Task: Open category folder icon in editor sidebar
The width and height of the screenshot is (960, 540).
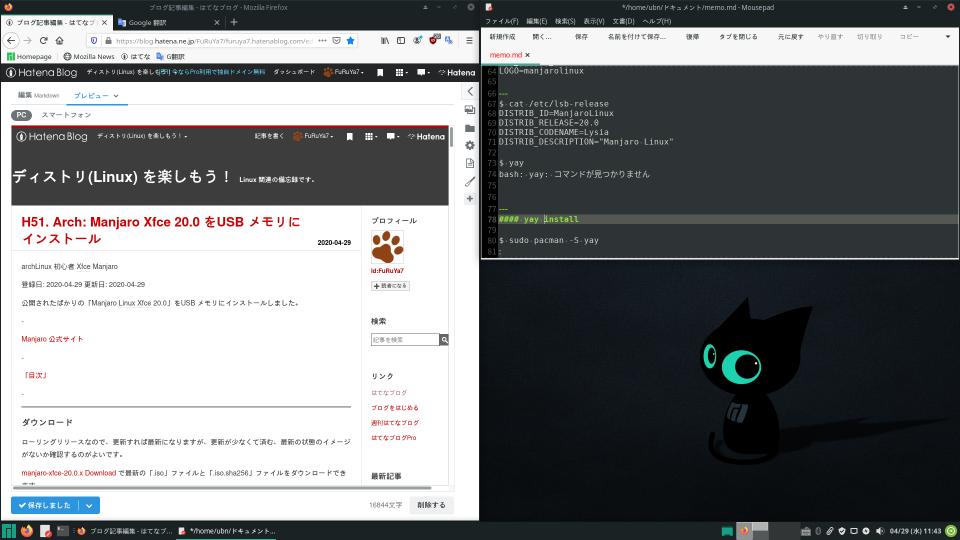Action: [470, 128]
